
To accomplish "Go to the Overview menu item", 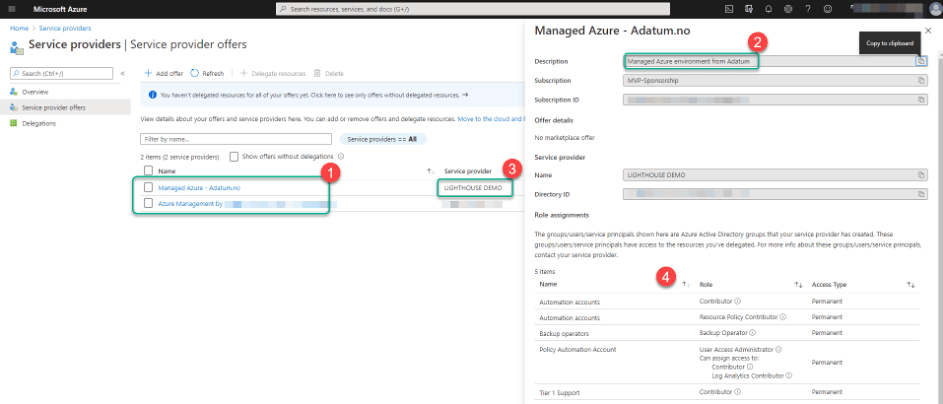I will pyautogui.click(x=35, y=91).
